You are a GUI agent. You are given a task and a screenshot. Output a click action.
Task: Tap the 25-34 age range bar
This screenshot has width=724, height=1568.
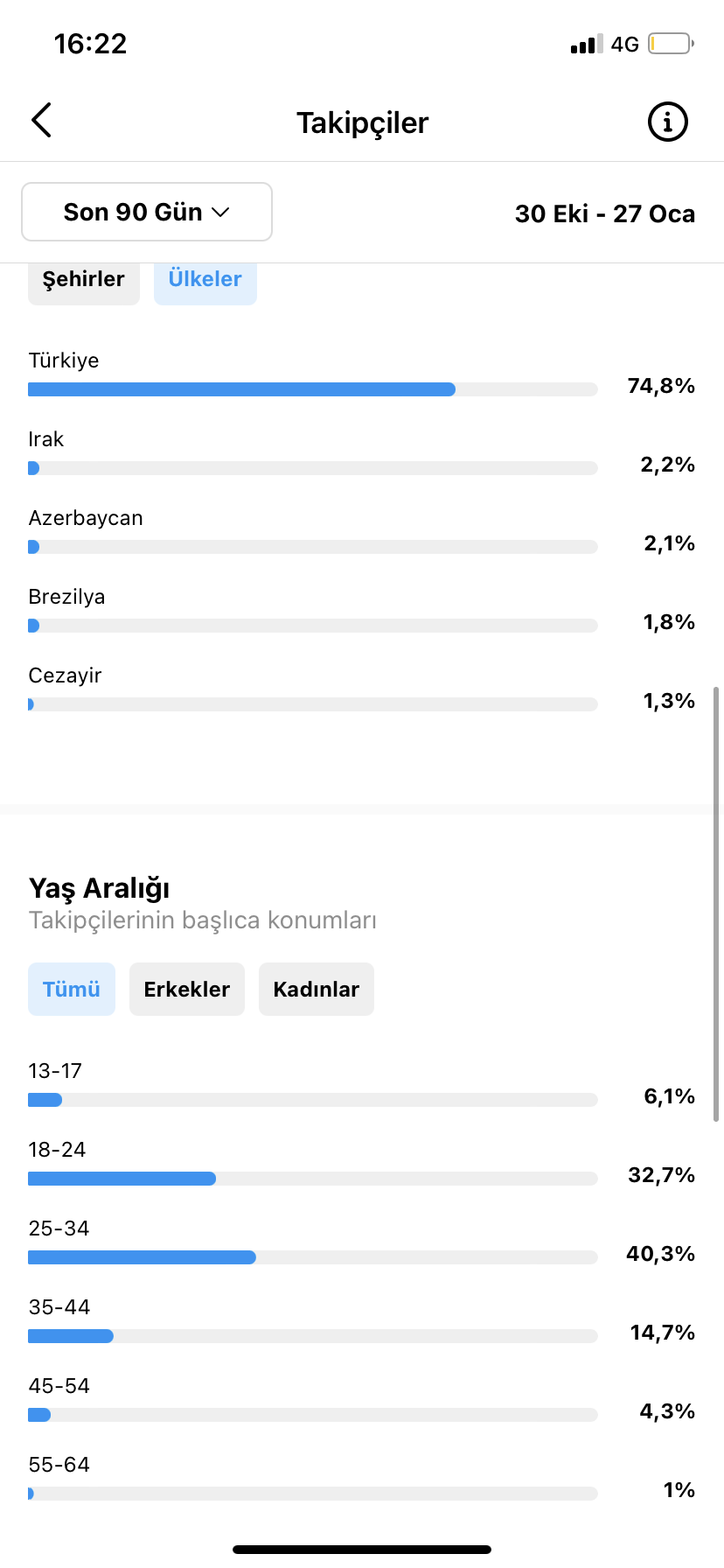point(313,1257)
